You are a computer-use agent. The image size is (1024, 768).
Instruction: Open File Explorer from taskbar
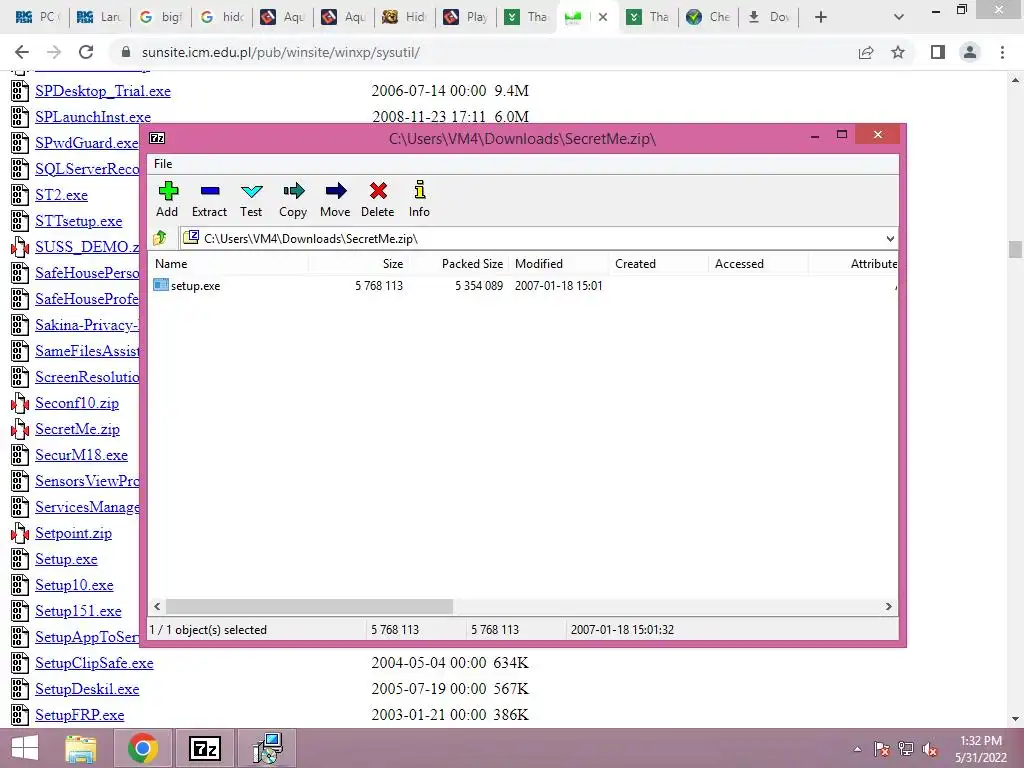(81, 748)
